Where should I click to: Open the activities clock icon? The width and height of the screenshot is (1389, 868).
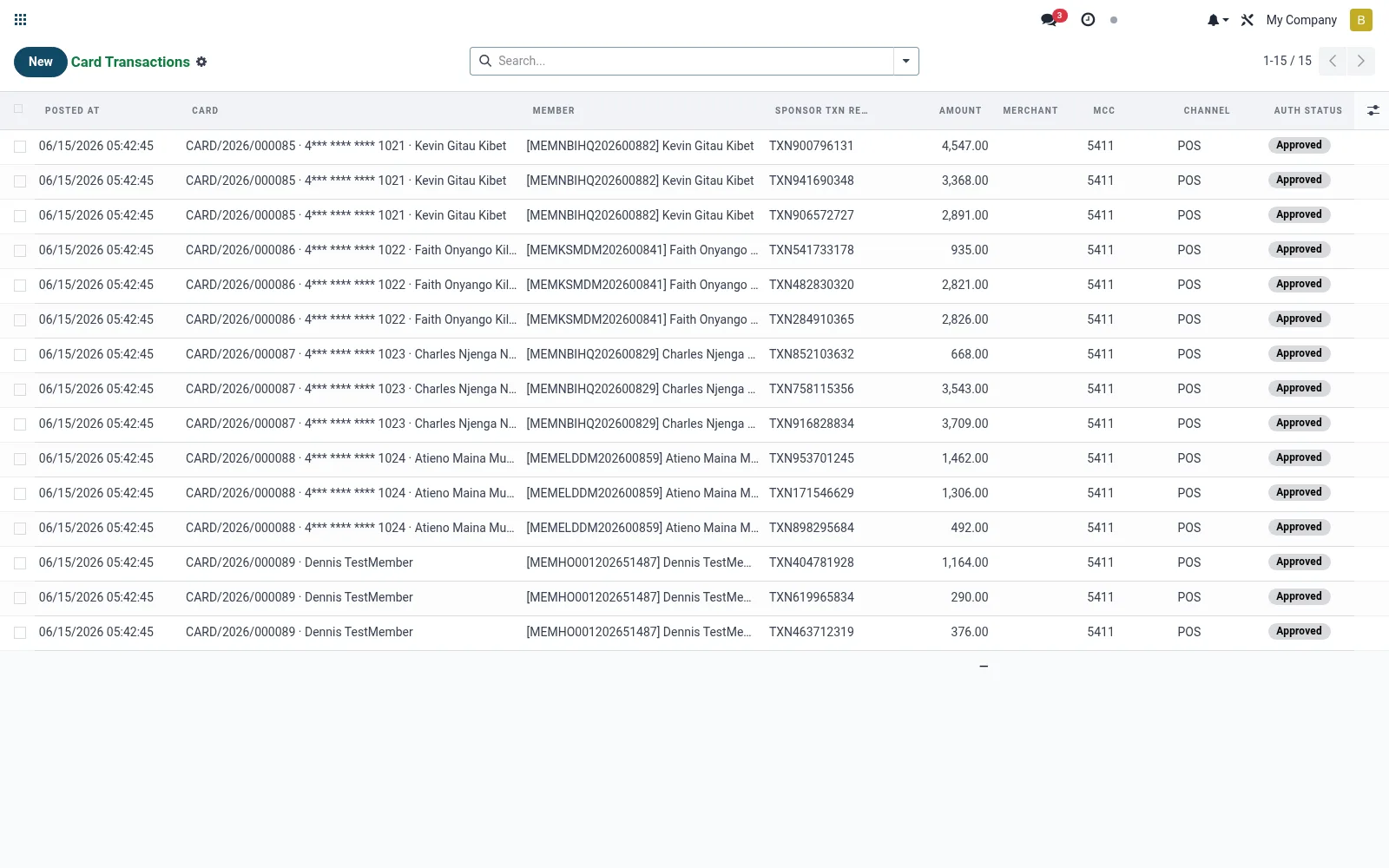pyautogui.click(x=1088, y=20)
